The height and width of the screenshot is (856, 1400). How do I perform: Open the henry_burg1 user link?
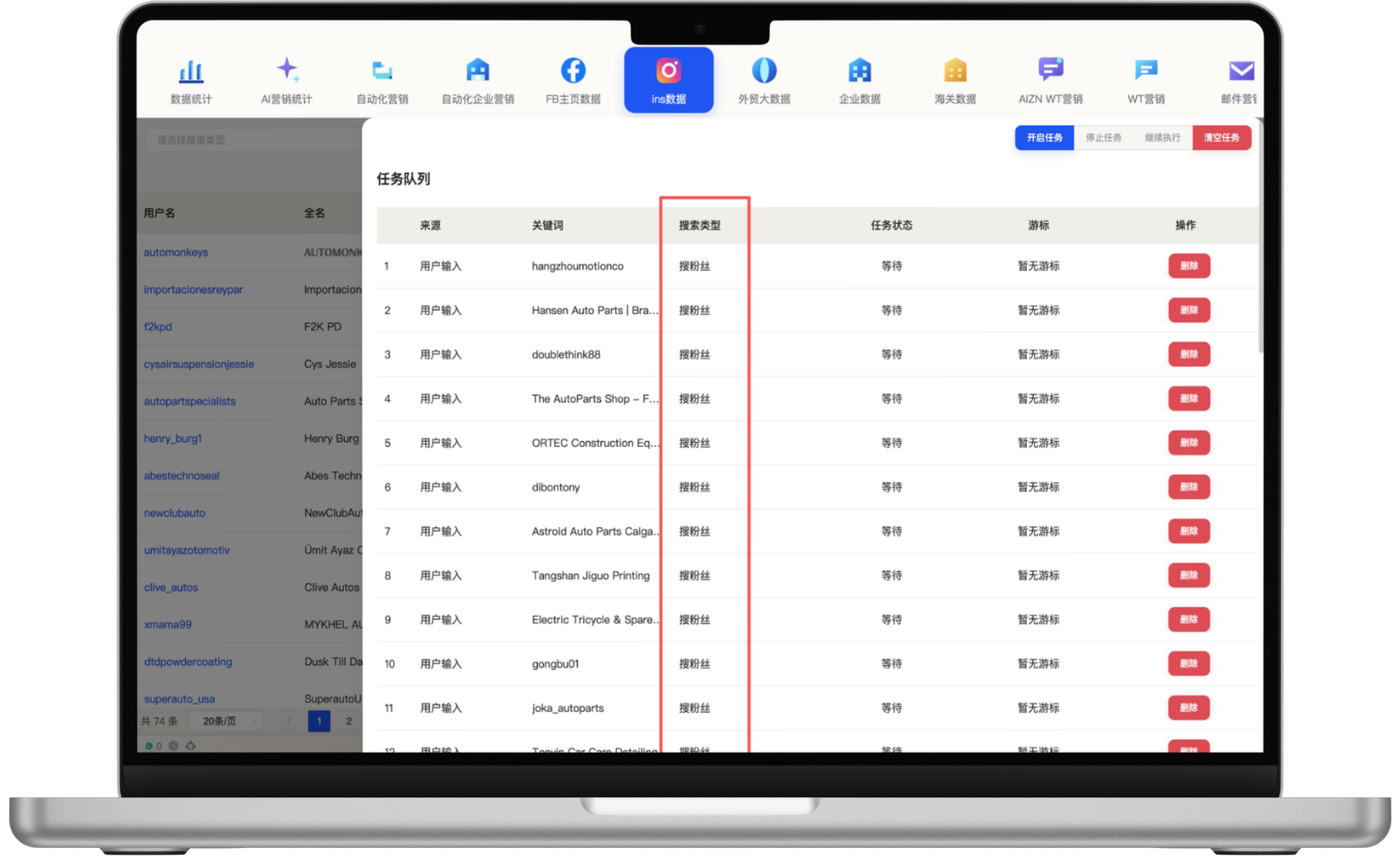[x=172, y=439]
